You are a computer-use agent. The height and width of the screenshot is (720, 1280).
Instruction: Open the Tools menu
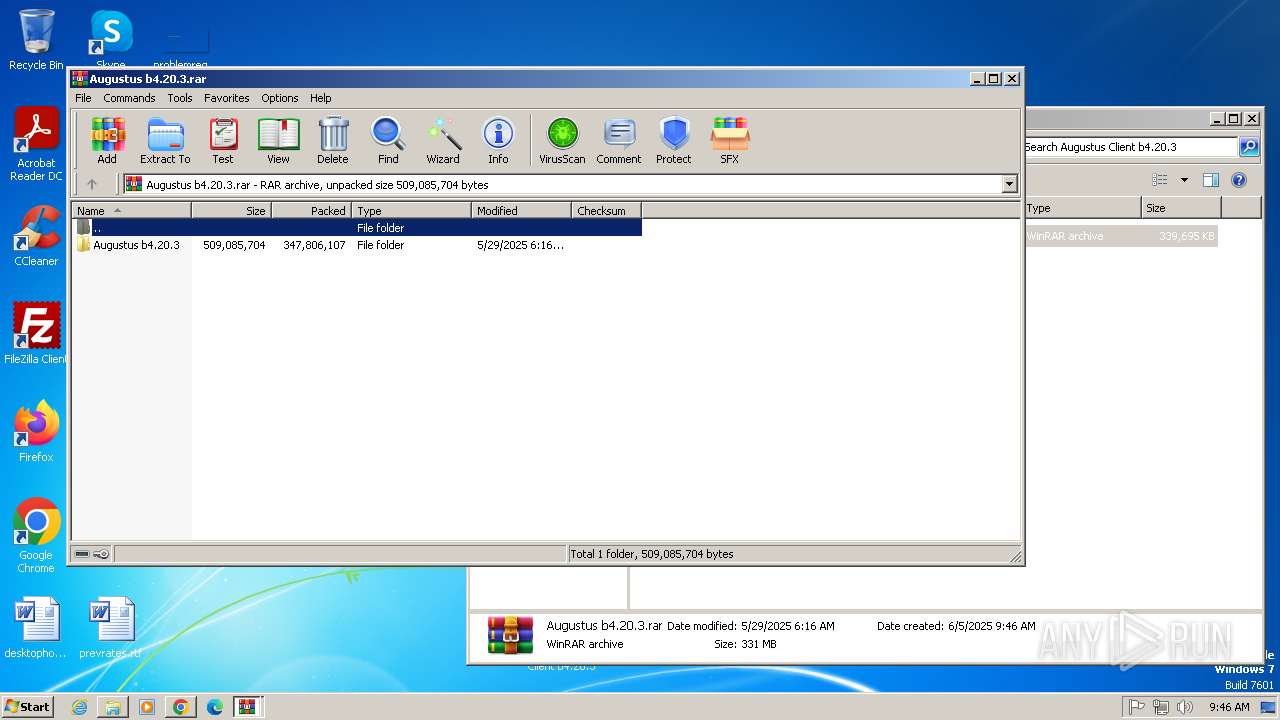click(180, 98)
